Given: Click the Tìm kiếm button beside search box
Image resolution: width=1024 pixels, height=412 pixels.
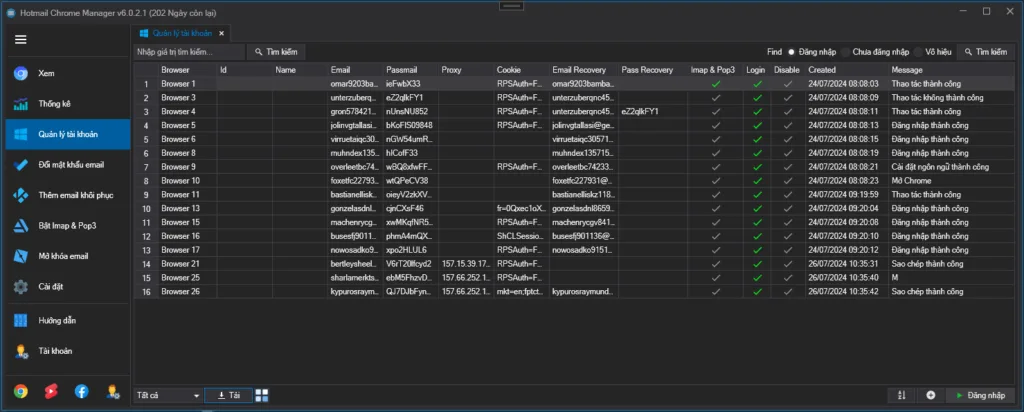Looking at the screenshot, I should pyautogui.click(x=276, y=52).
